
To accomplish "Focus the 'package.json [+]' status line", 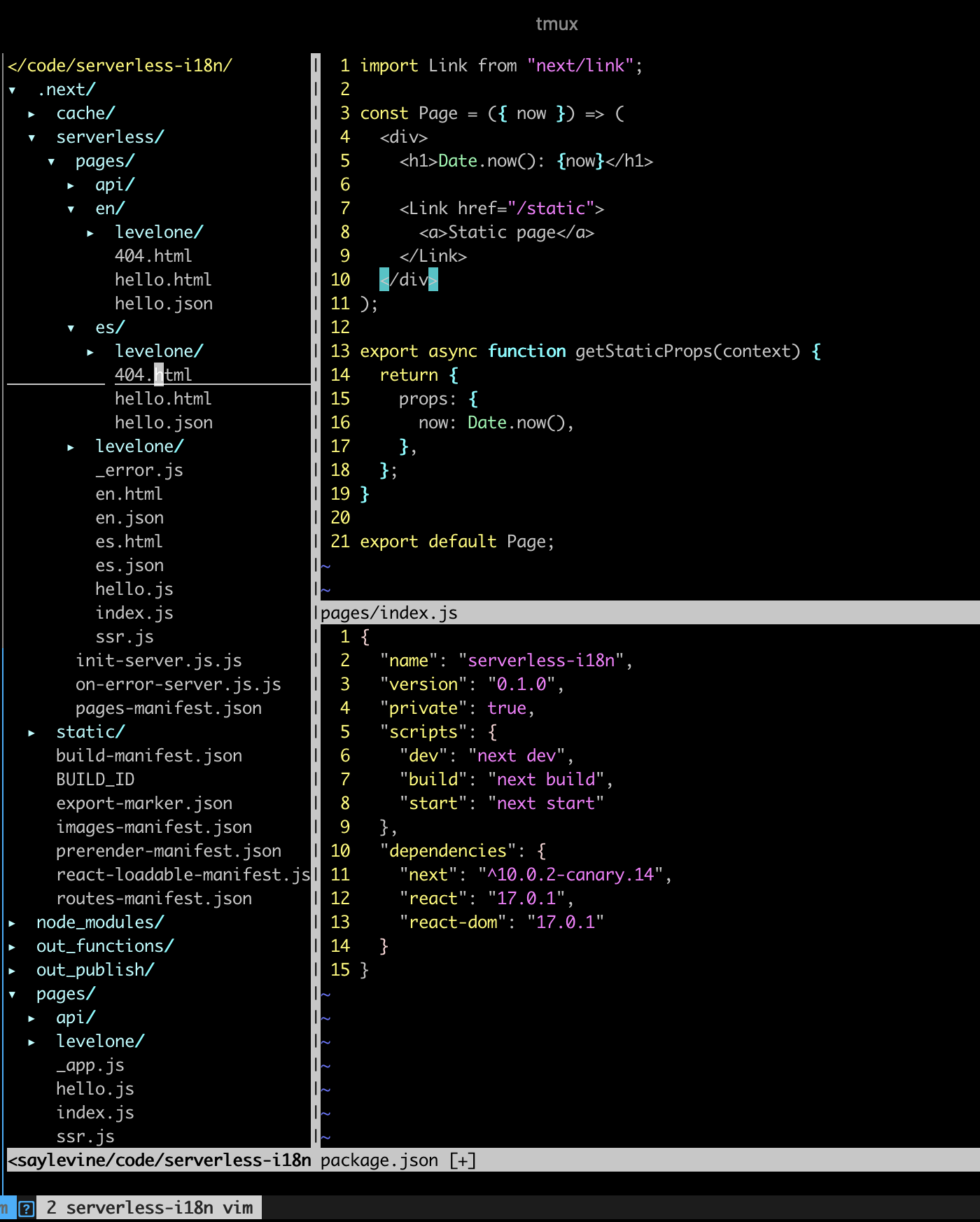I will tap(650, 1160).
